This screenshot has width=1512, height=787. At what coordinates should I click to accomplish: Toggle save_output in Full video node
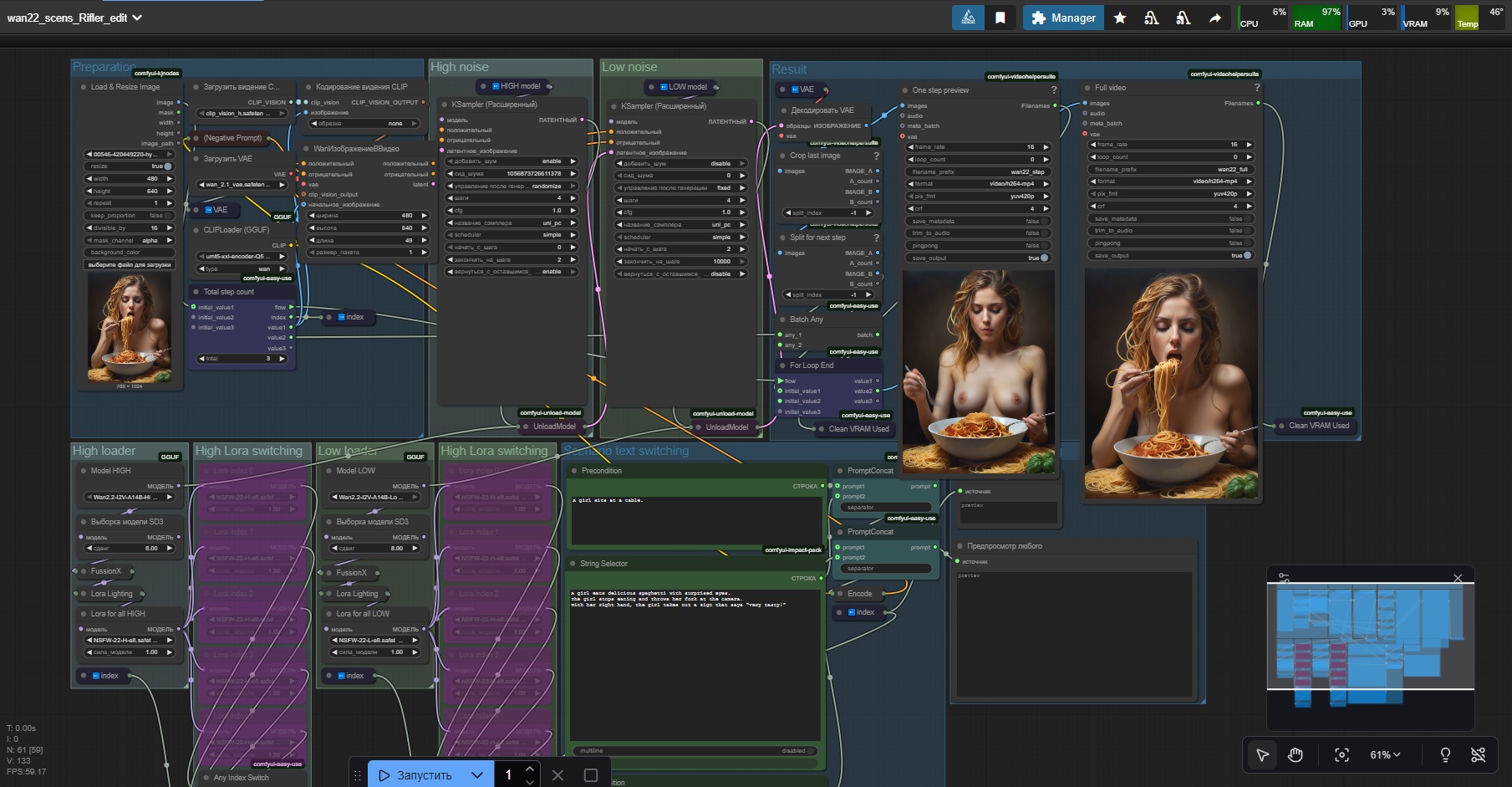click(x=1247, y=255)
